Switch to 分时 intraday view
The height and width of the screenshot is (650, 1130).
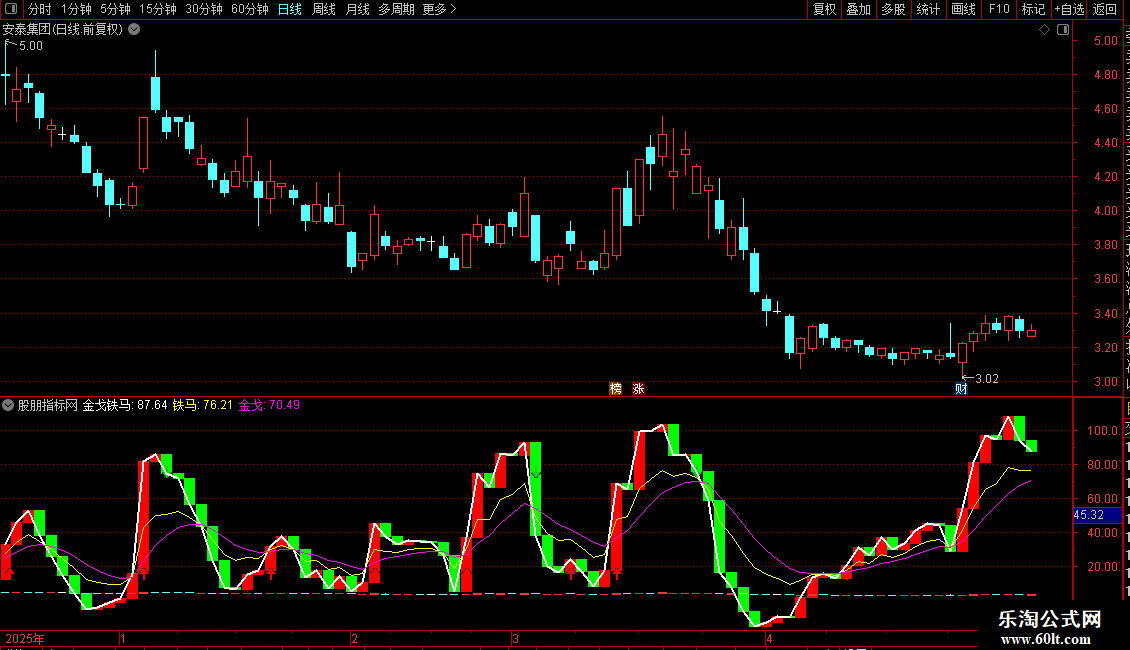coord(40,9)
